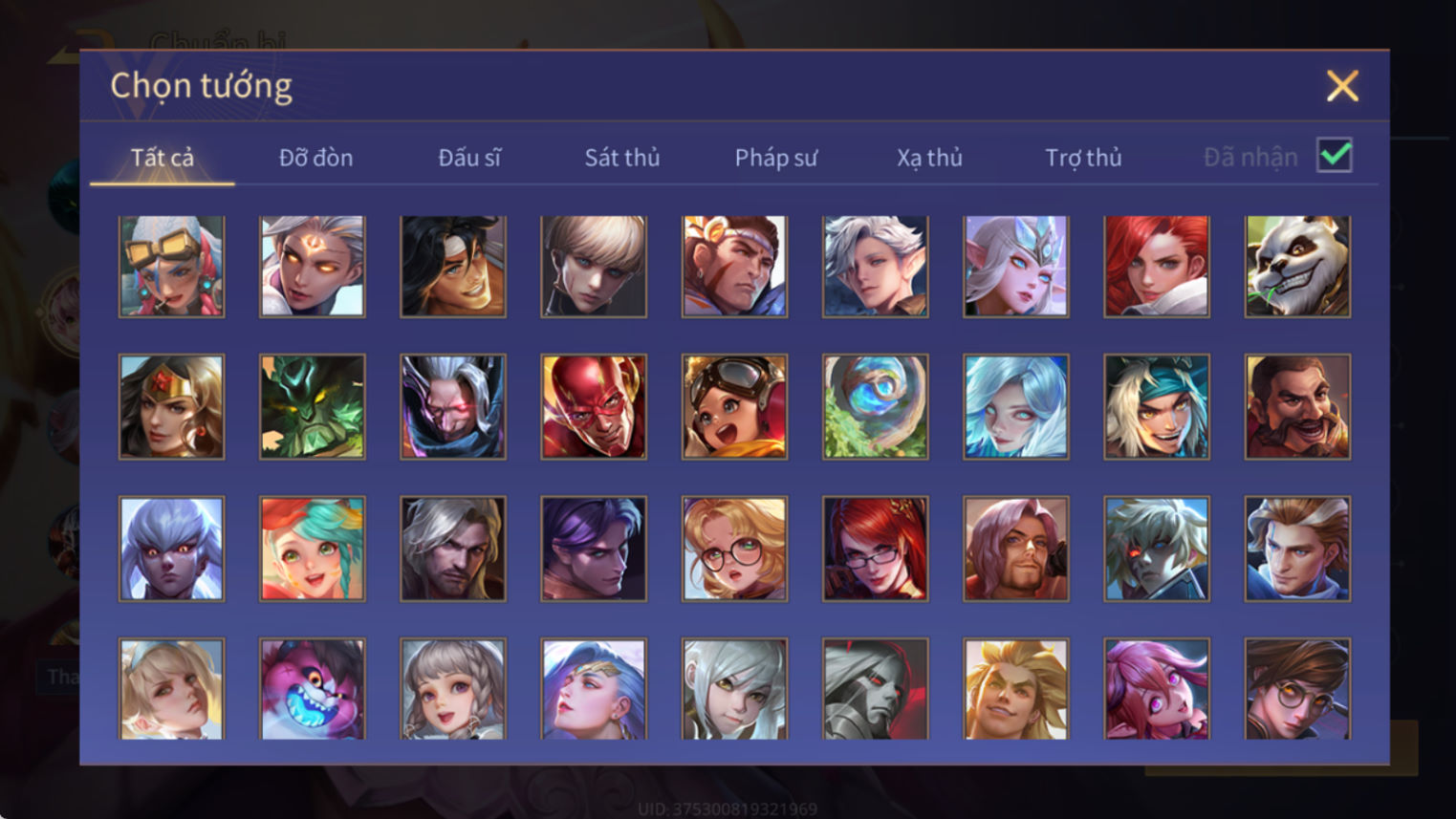Image resolution: width=1456 pixels, height=819 pixels.
Task: Switch to the Xạ thủ tab
Action: pyautogui.click(x=929, y=158)
